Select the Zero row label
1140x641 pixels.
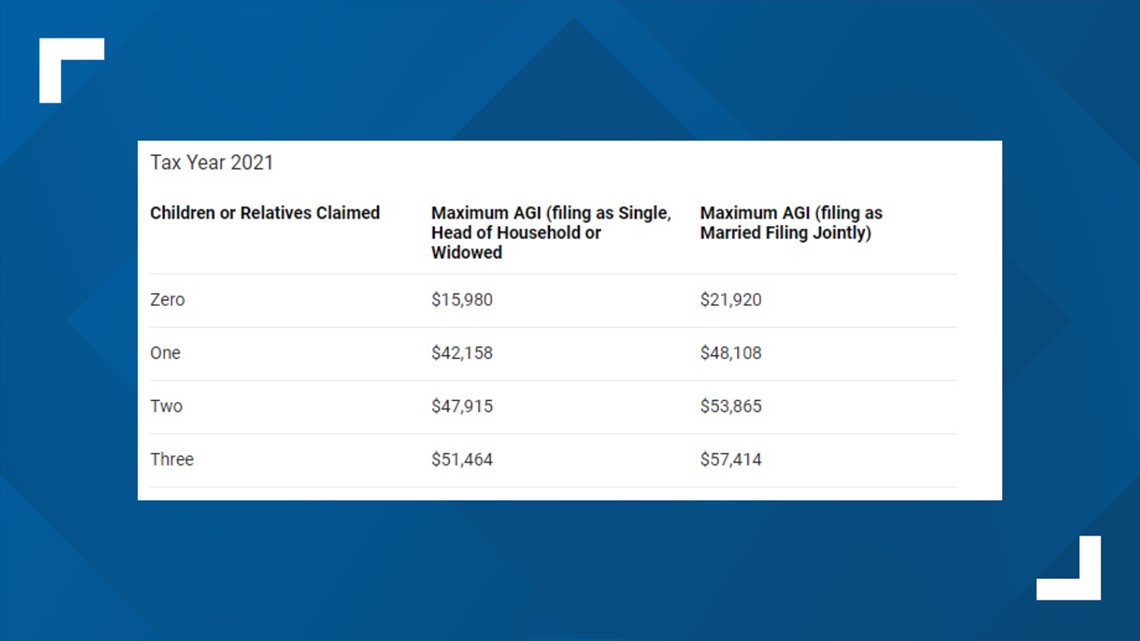pos(167,299)
